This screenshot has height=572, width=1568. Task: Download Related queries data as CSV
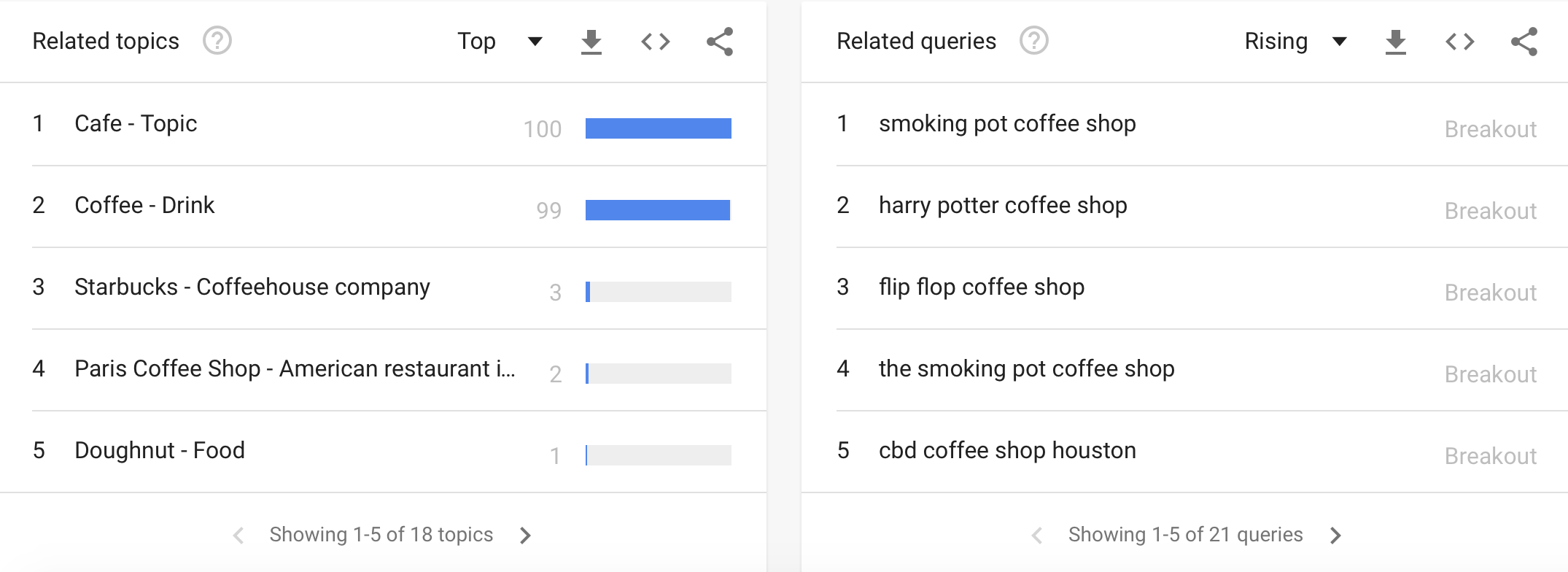(x=1396, y=42)
